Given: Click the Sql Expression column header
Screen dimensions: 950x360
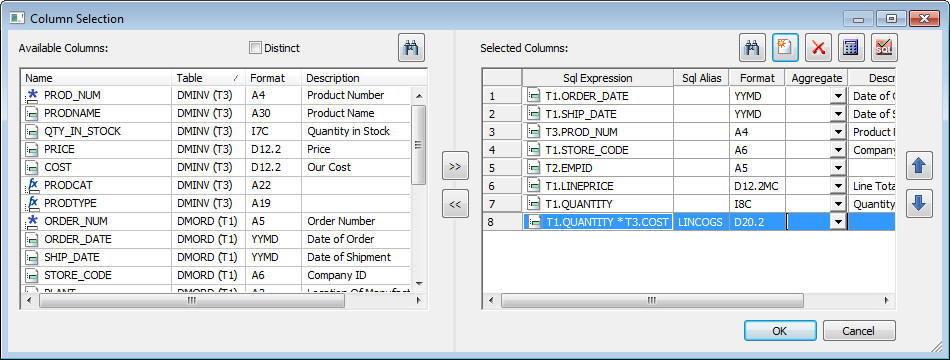Looking at the screenshot, I should point(597,78).
